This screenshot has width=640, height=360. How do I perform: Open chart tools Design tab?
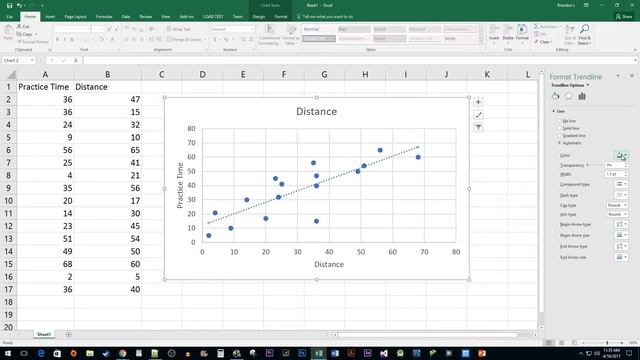pos(259,17)
